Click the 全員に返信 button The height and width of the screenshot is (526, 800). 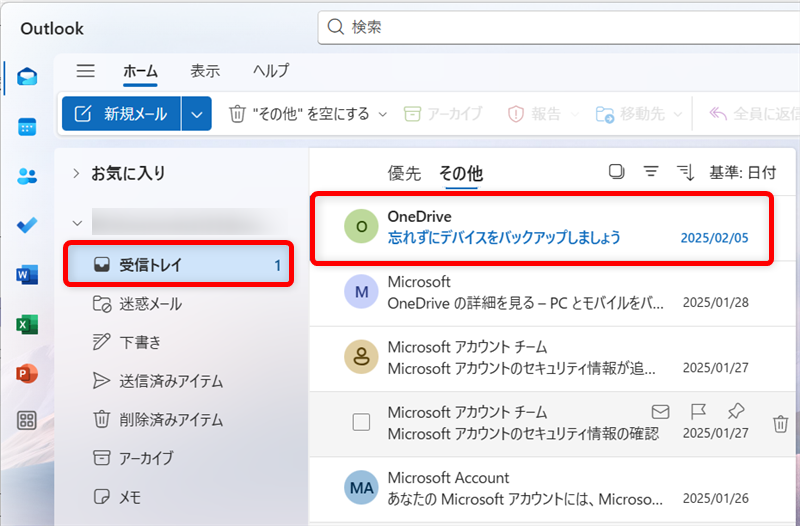coord(754,114)
